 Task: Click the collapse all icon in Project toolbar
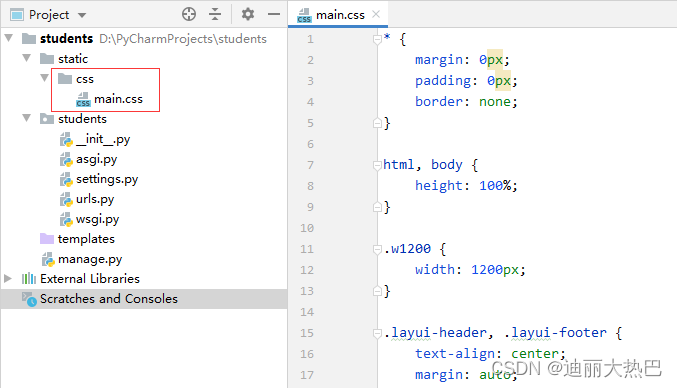tap(215, 14)
